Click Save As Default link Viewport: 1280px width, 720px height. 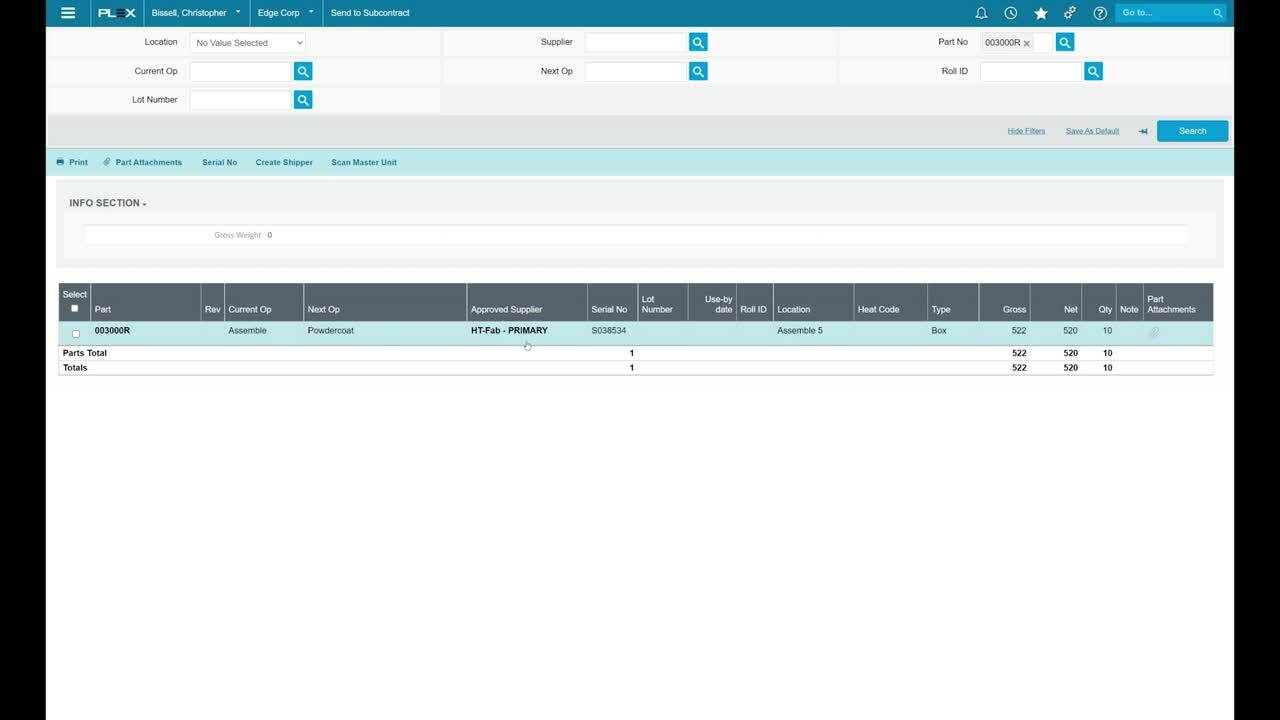(x=1092, y=131)
